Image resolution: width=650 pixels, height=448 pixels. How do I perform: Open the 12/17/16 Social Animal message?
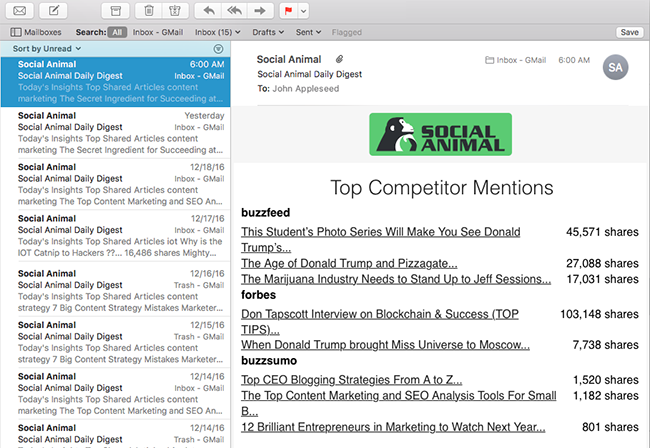pyautogui.click(x=115, y=235)
